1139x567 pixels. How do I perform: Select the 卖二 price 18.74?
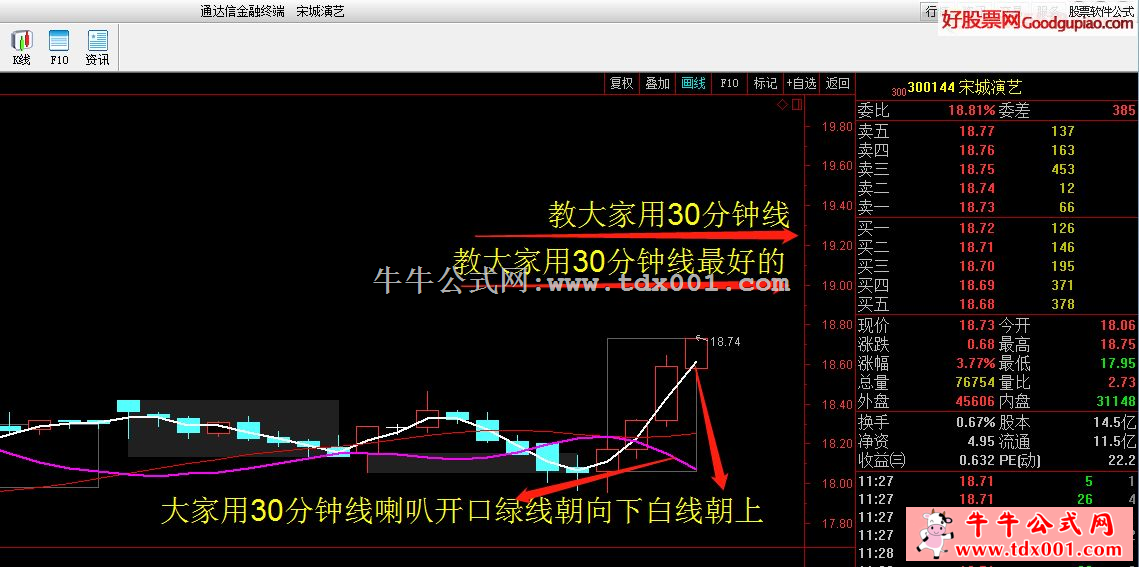pos(976,188)
